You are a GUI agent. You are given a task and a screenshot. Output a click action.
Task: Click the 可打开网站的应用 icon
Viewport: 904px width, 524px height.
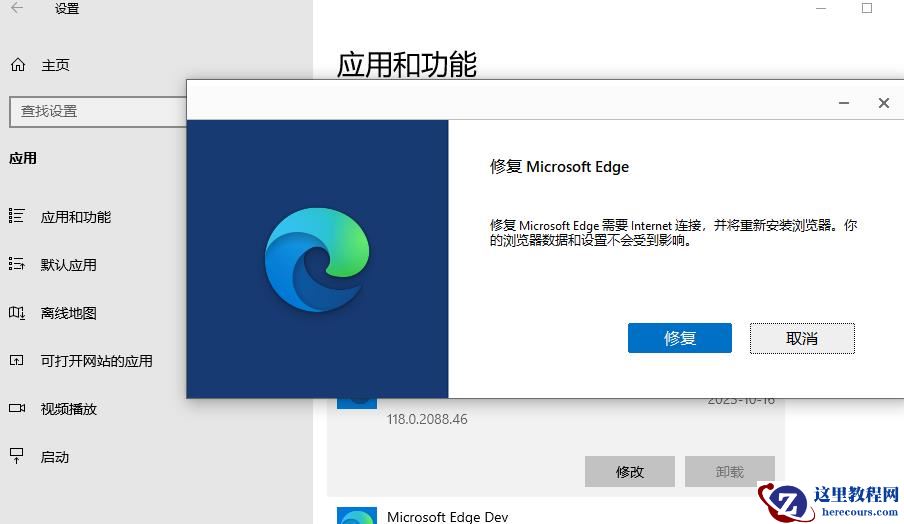point(17,360)
